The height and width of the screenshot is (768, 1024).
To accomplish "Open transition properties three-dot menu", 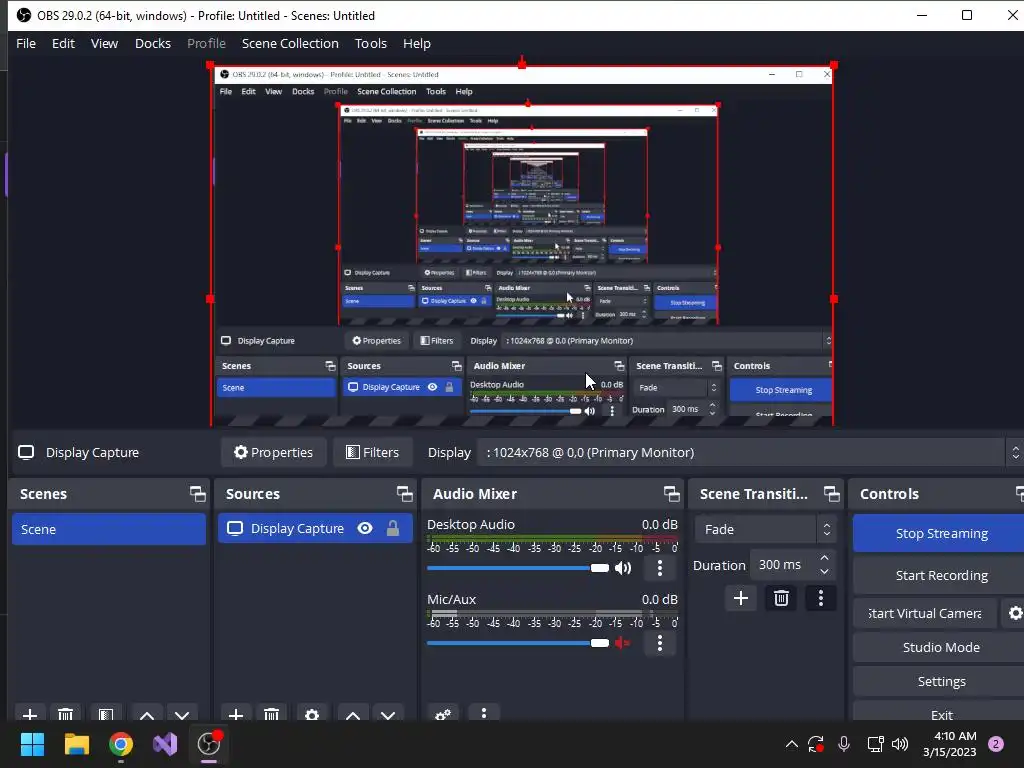I will pos(821,598).
